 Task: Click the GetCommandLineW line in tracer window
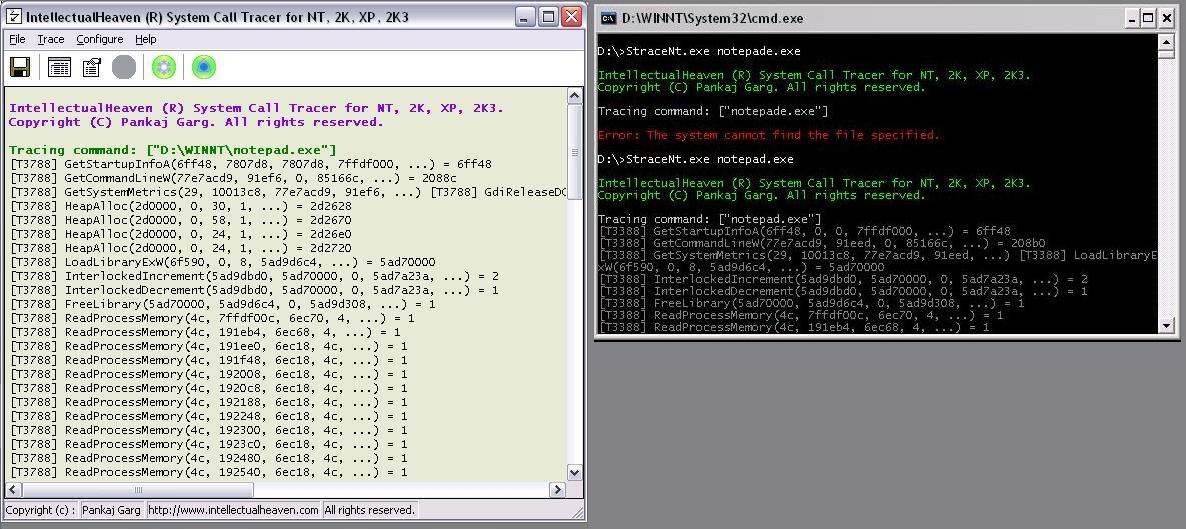[234, 178]
